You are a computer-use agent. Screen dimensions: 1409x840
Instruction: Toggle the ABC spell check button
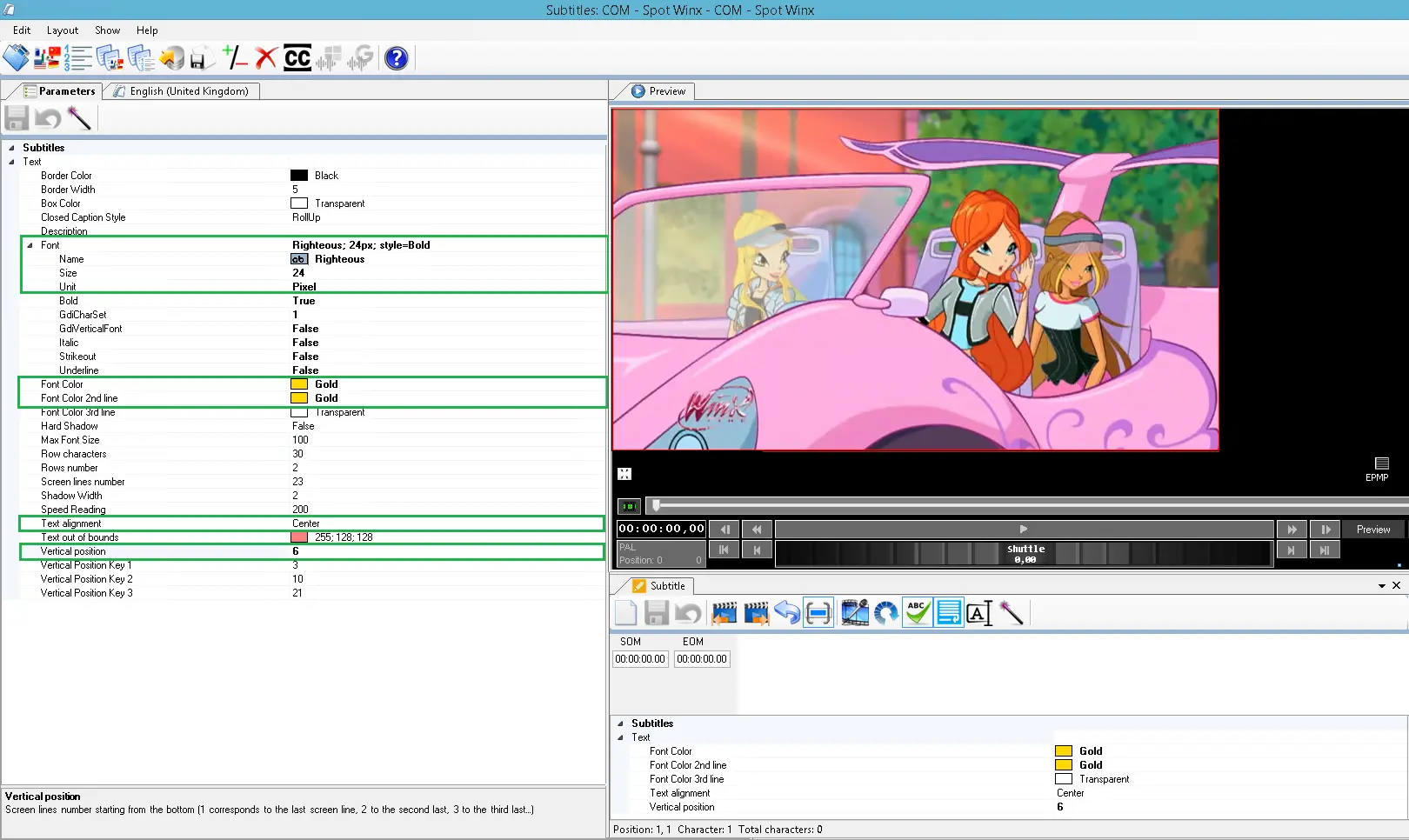click(x=918, y=613)
